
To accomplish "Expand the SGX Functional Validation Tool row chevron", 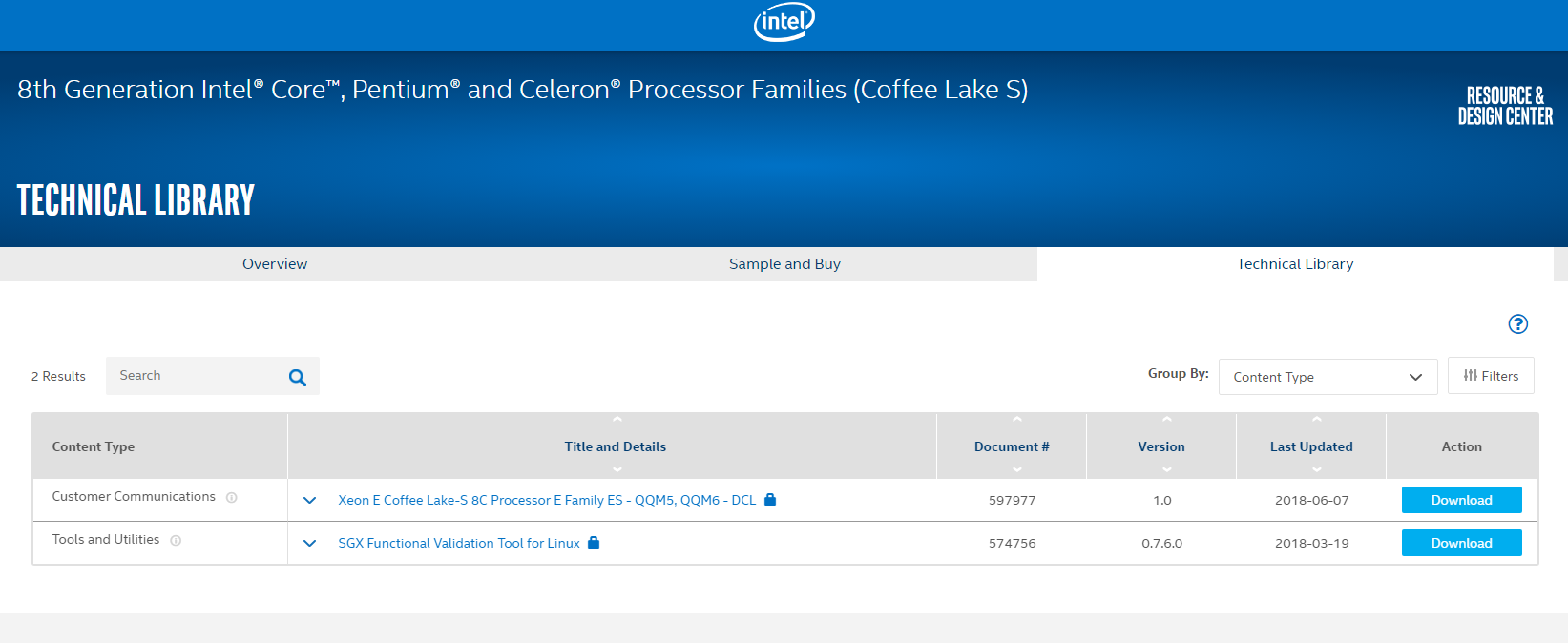I will tap(309, 543).
